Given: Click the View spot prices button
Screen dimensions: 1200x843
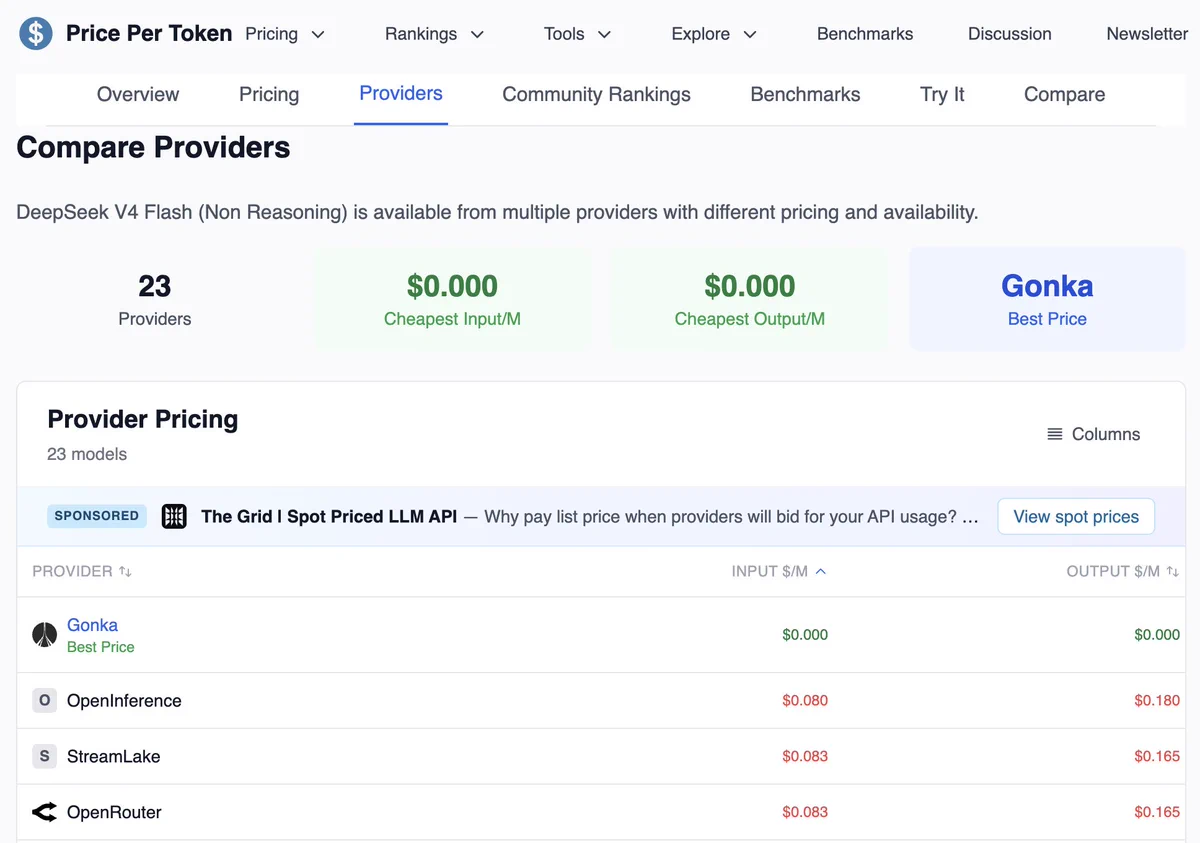Looking at the screenshot, I should (1076, 517).
